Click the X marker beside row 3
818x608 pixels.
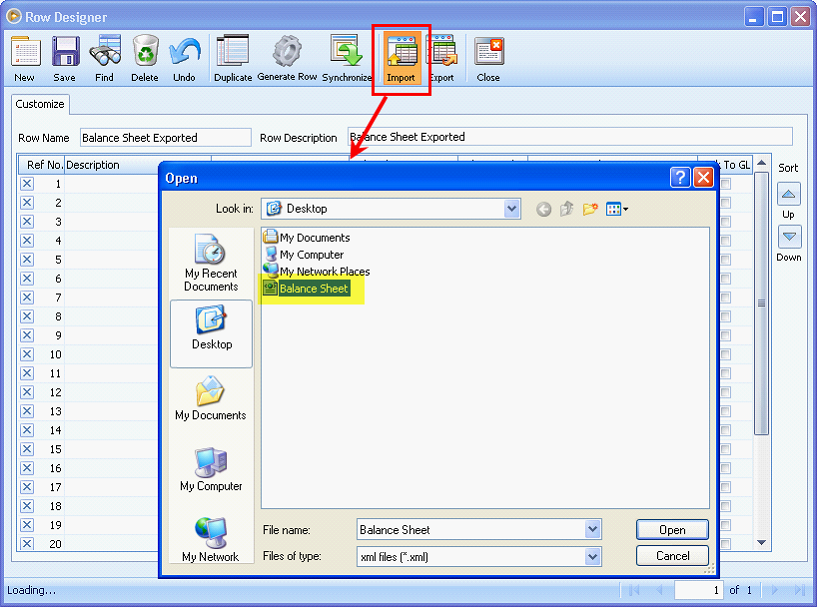(x=25, y=221)
